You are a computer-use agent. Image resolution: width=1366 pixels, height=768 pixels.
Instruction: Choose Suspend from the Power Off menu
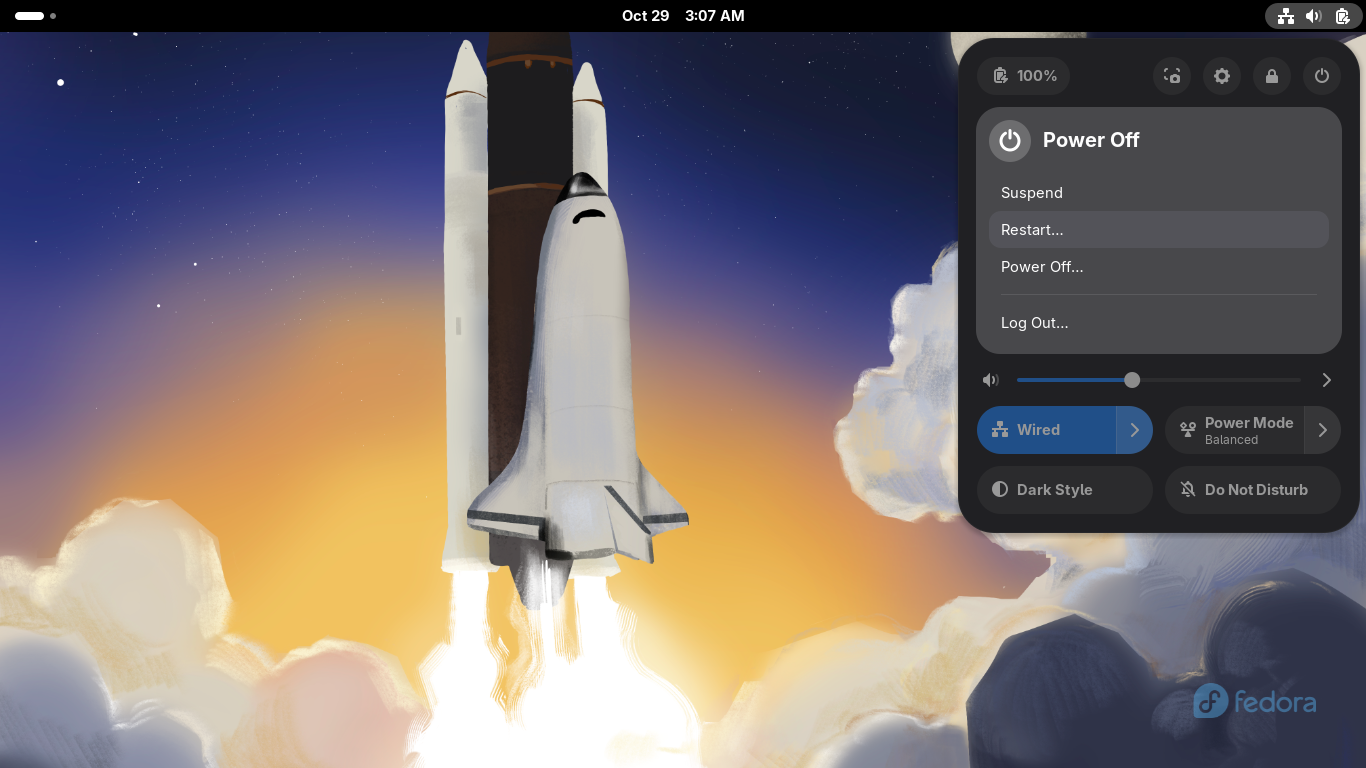pyautogui.click(x=1159, y=193)
